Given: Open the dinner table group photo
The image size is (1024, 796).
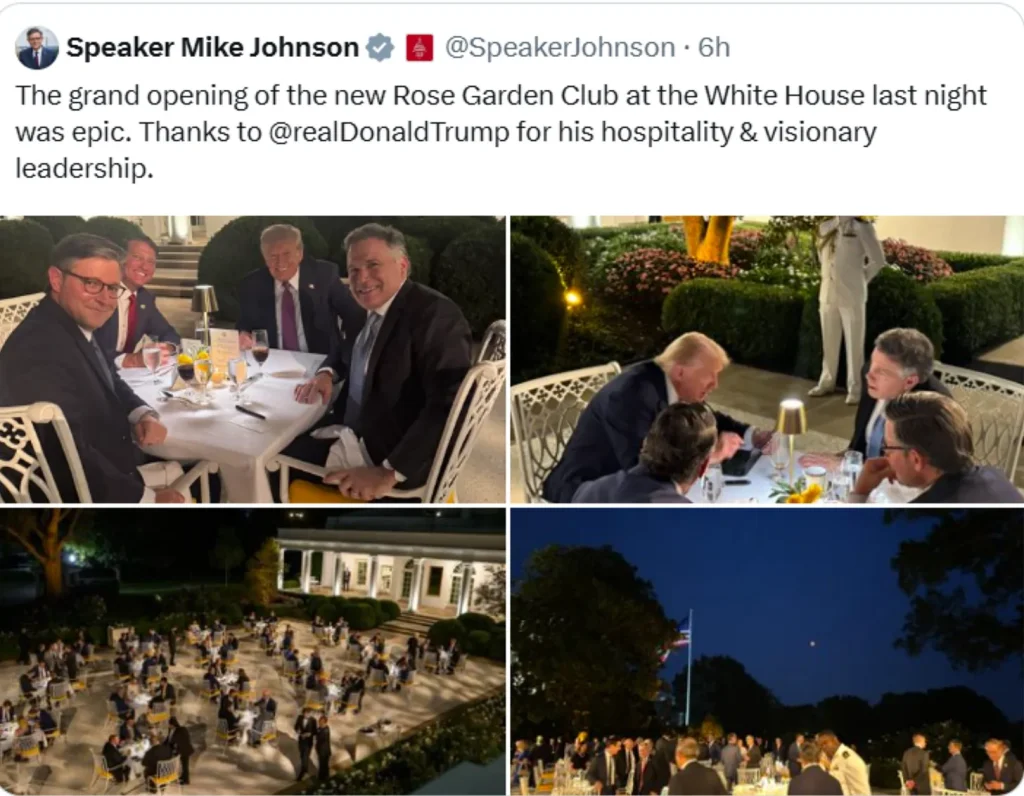Looking at the screenshot, I should tap(253, 359).
